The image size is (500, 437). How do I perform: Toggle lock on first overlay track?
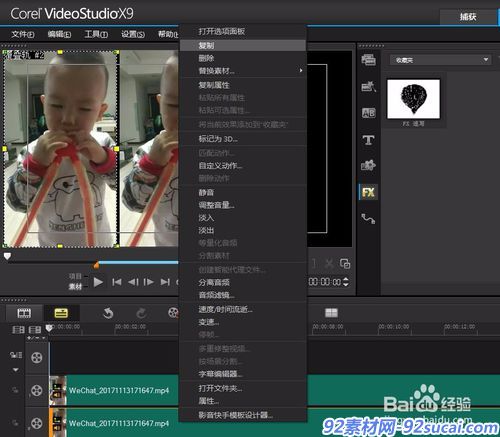pos(15,390)
